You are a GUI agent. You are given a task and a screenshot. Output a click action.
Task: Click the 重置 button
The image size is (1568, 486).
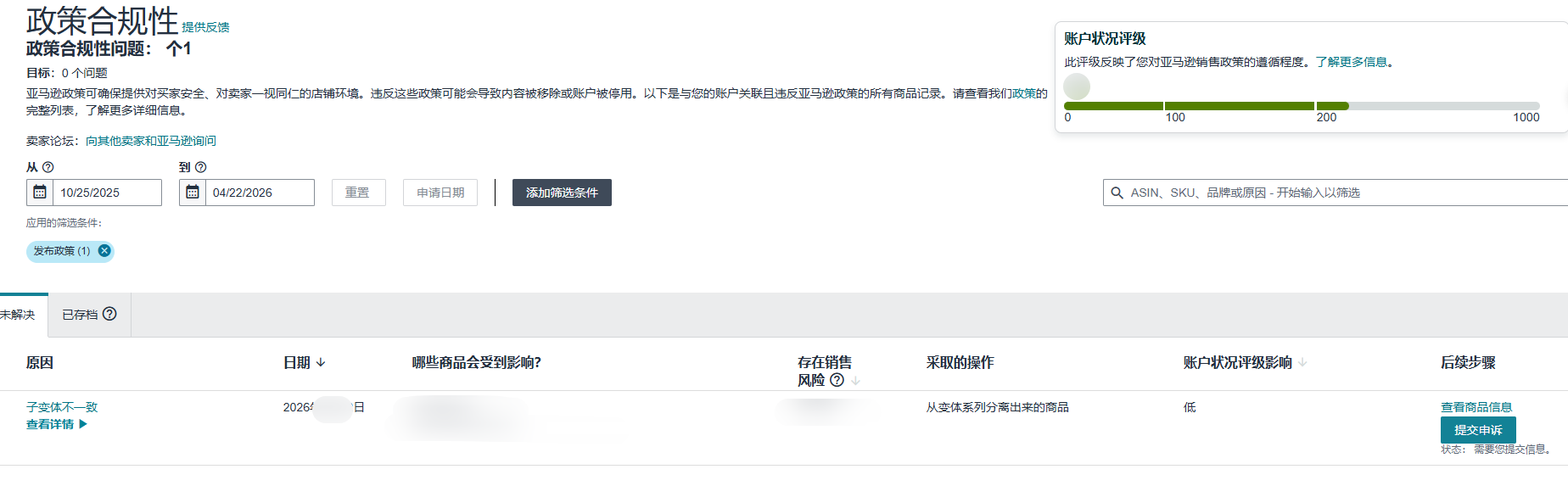coord(357,193)
